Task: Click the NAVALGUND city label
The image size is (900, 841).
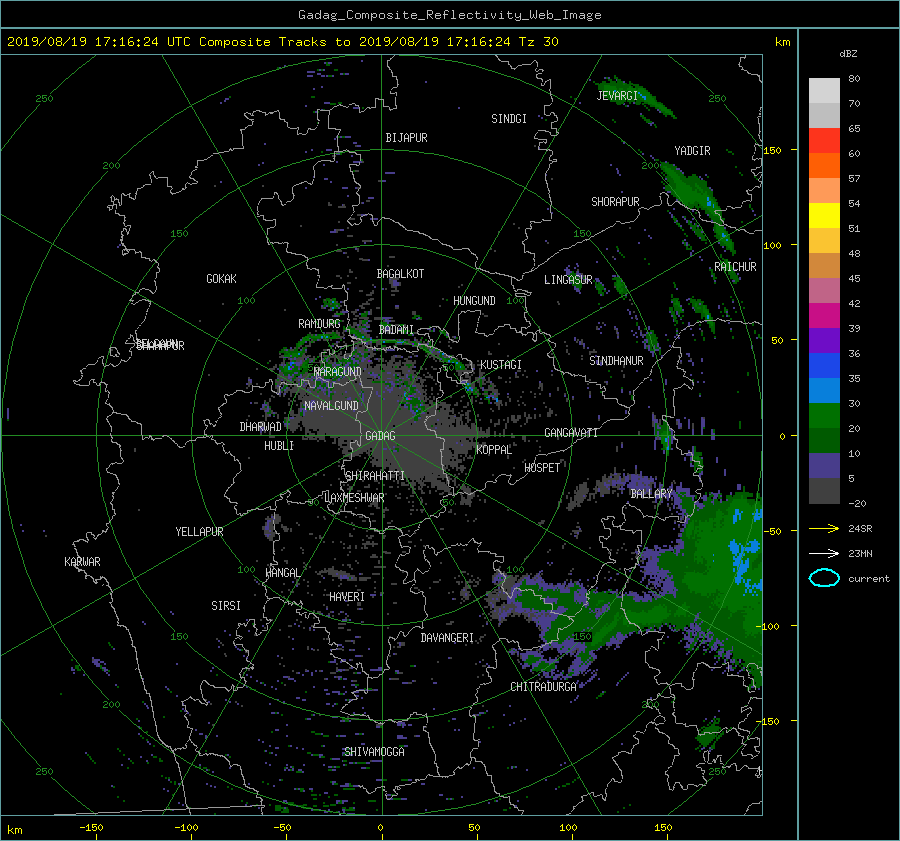Action: 331,406
